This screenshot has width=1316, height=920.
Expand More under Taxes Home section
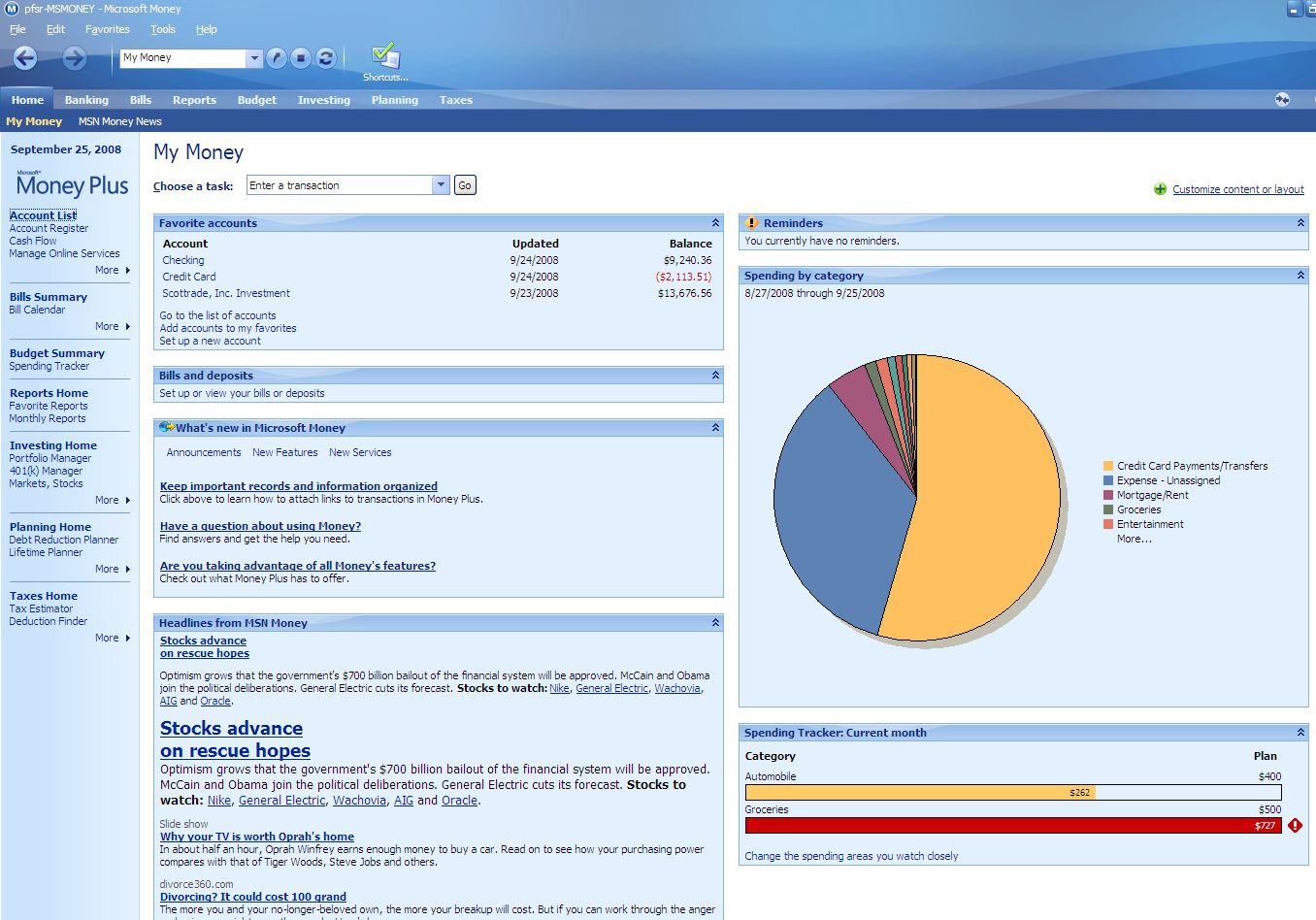[x=112, y=638]
